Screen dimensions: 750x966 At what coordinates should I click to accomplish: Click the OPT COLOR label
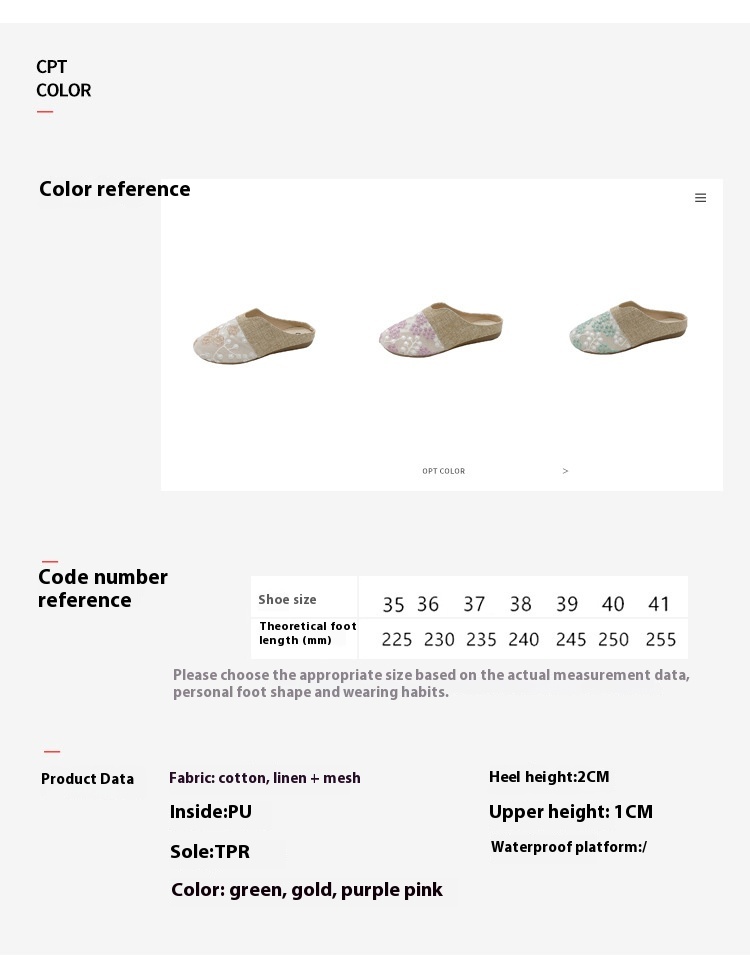pos(444,471)
